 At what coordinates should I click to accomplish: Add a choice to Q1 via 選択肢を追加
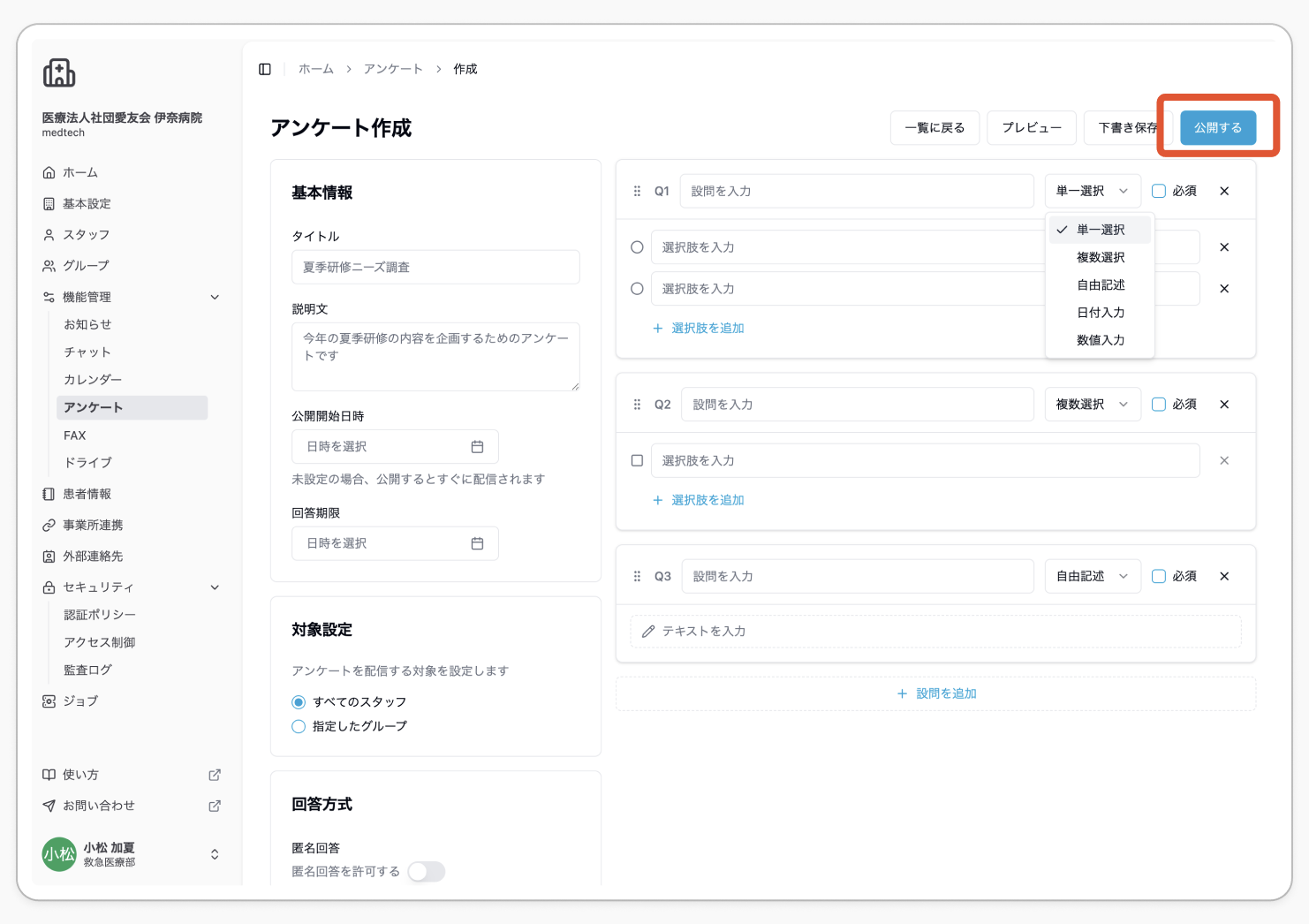(698, 328)
